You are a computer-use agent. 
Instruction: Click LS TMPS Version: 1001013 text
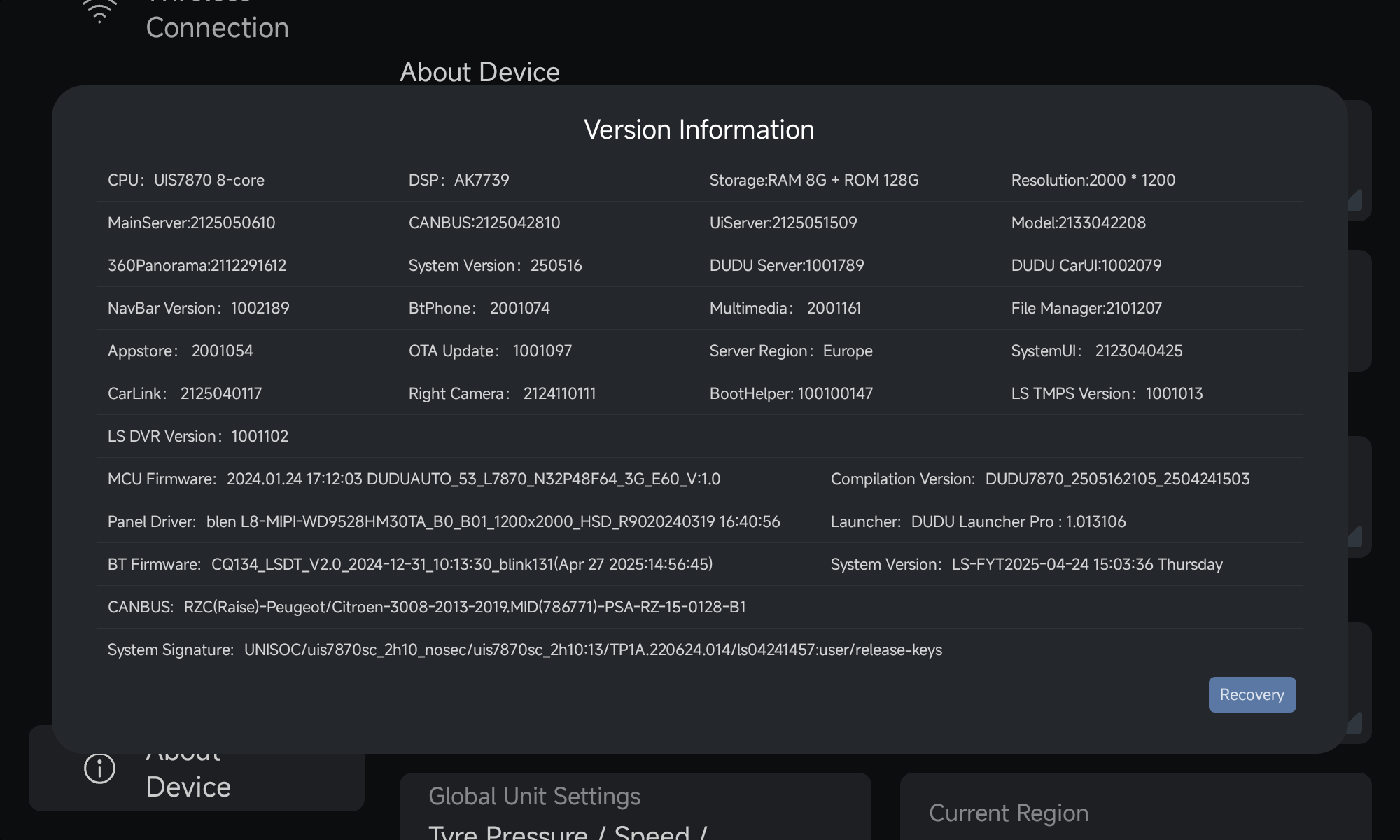(x=1107, y=393)
